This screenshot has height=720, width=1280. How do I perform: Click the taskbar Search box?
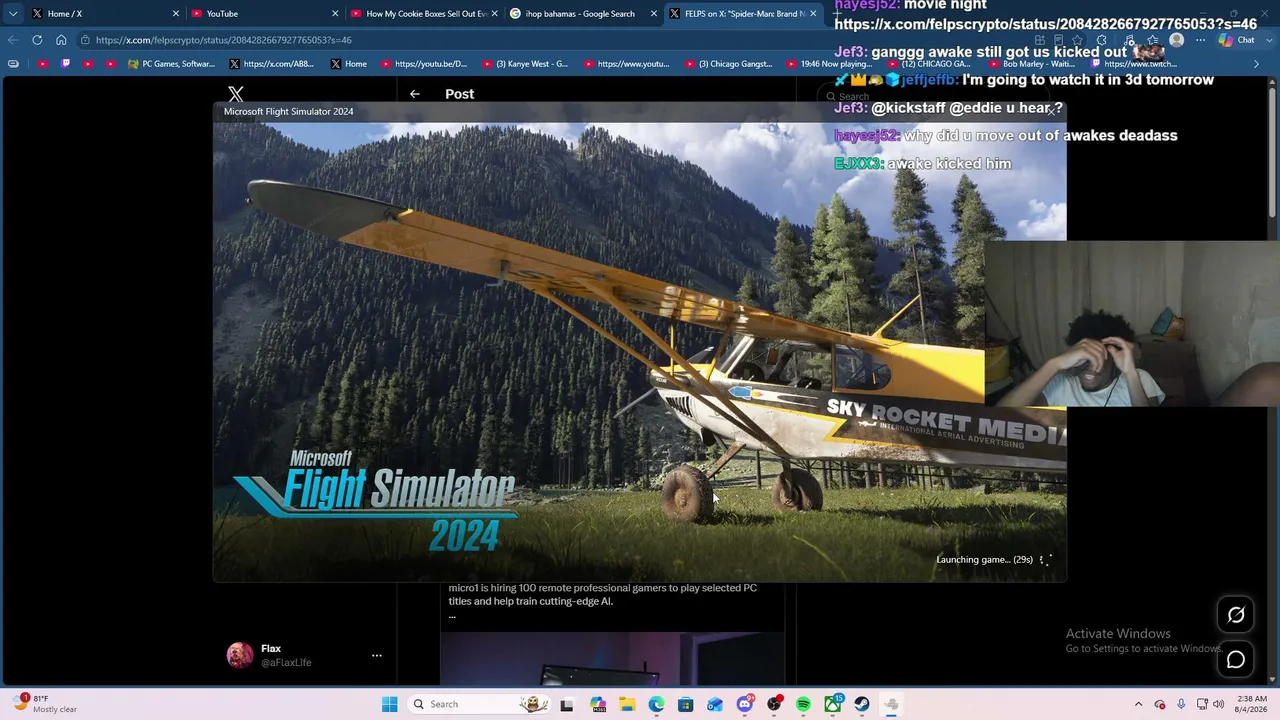coord(478,704)
